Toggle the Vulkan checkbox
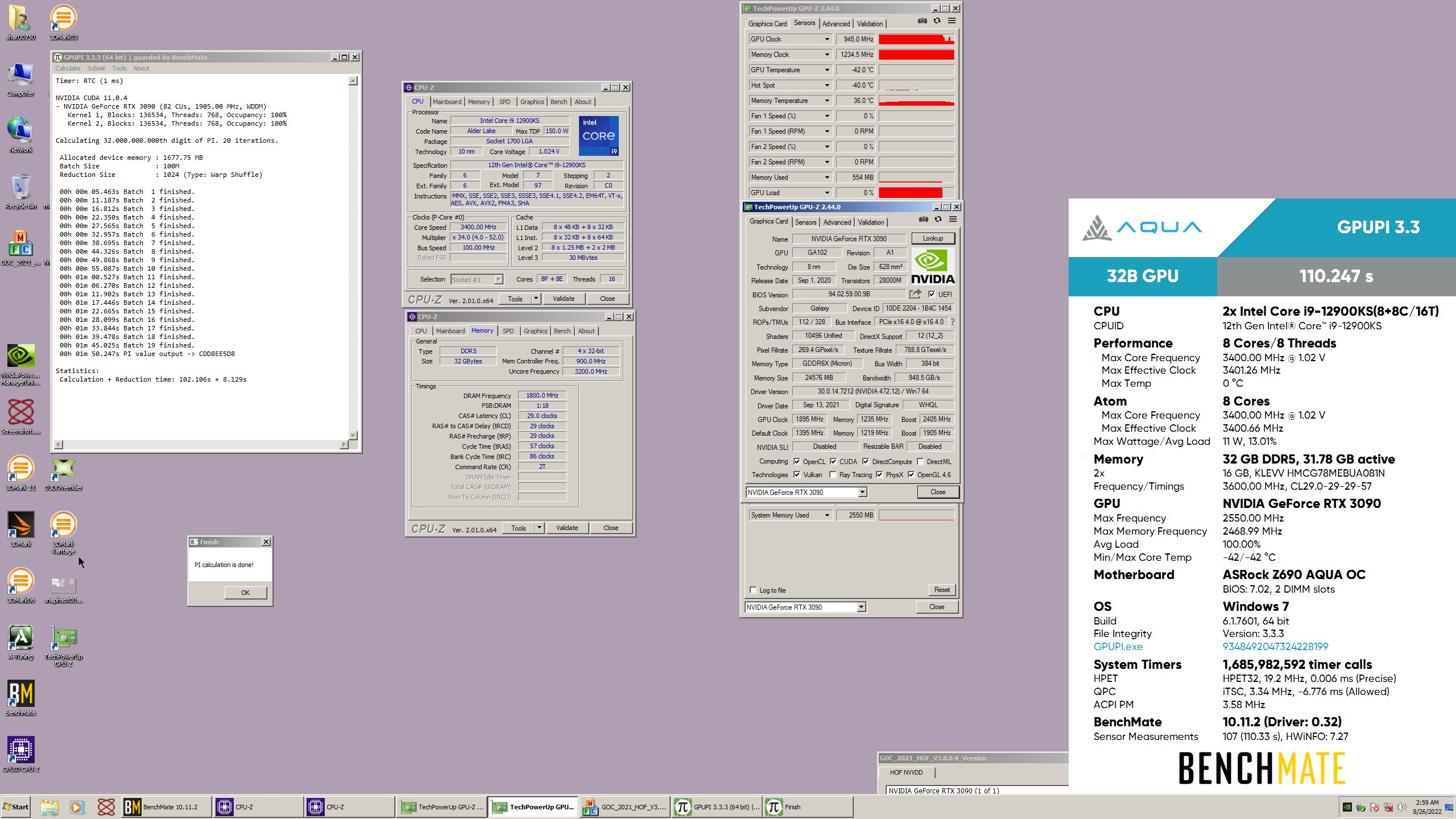Image resolution: width=1456 pixels, height=819 pixels. coord(797,475)
